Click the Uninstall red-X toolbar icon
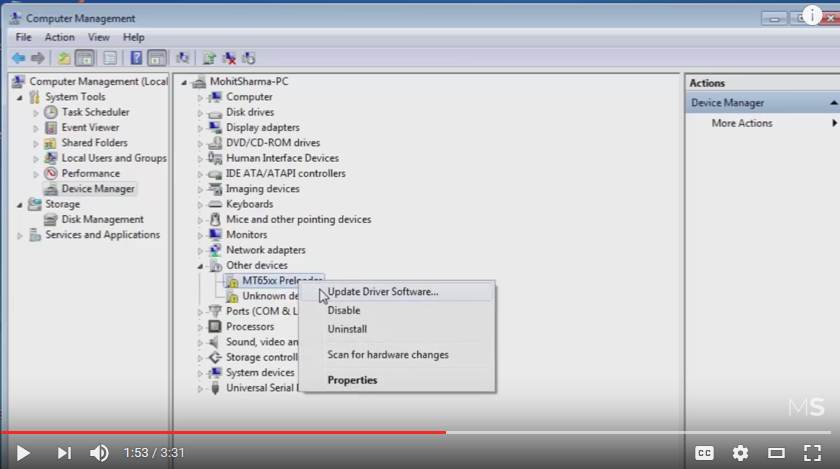The image size is (840, 469). coord(229,58)
